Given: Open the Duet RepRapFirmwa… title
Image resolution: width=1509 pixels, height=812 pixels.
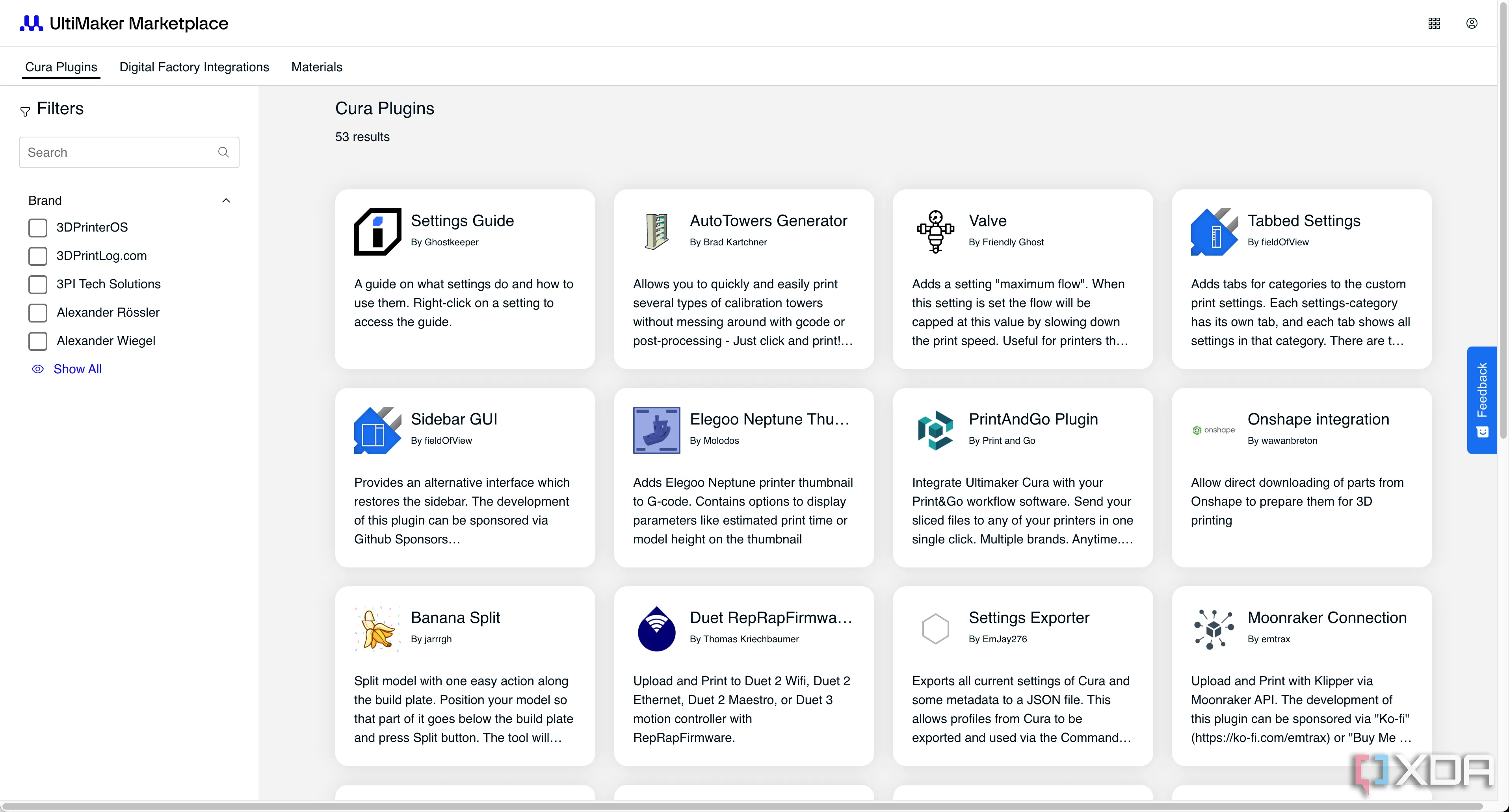Looking at the screenshot, I should [771, 617].
